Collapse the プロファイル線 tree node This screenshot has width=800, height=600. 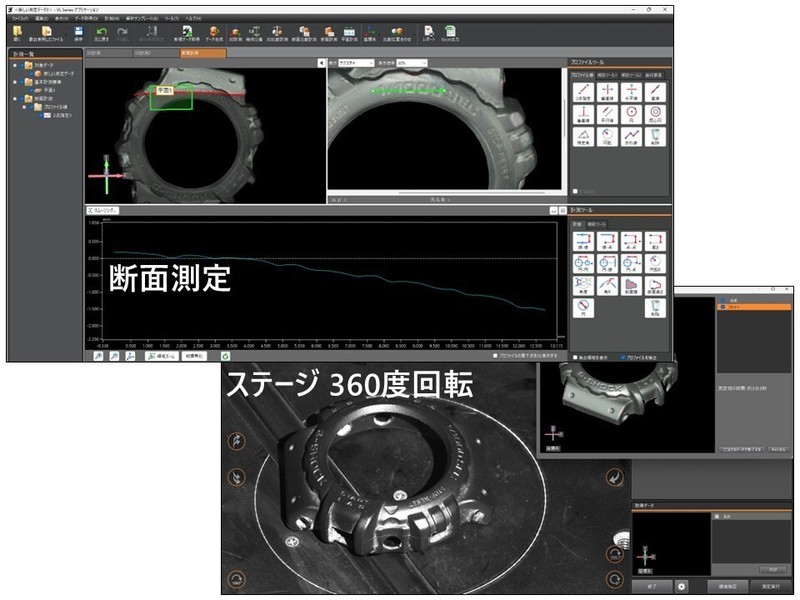24,107
